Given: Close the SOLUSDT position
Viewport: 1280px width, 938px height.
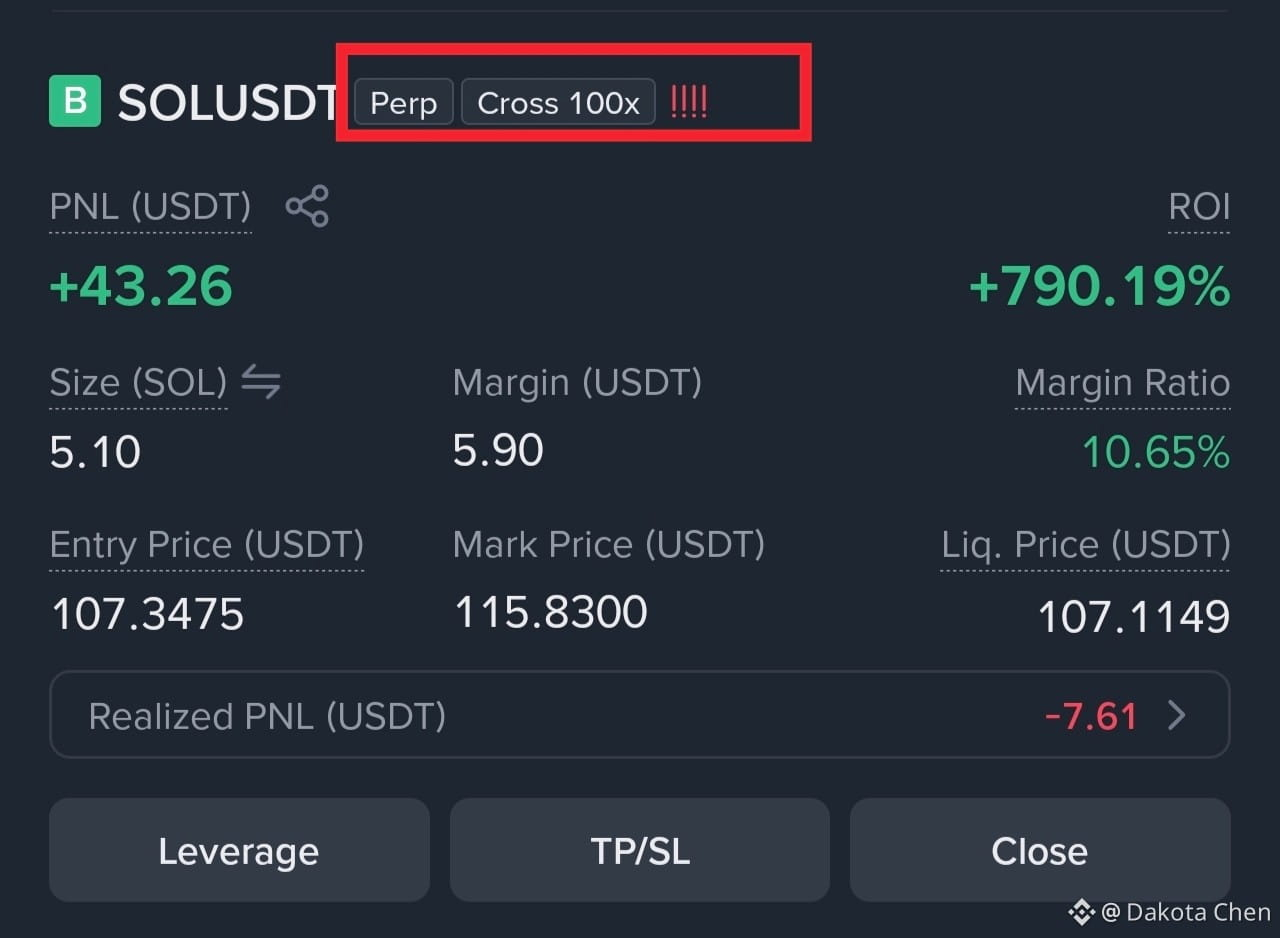Looking at the screenshot, I should click(1040, 850).
